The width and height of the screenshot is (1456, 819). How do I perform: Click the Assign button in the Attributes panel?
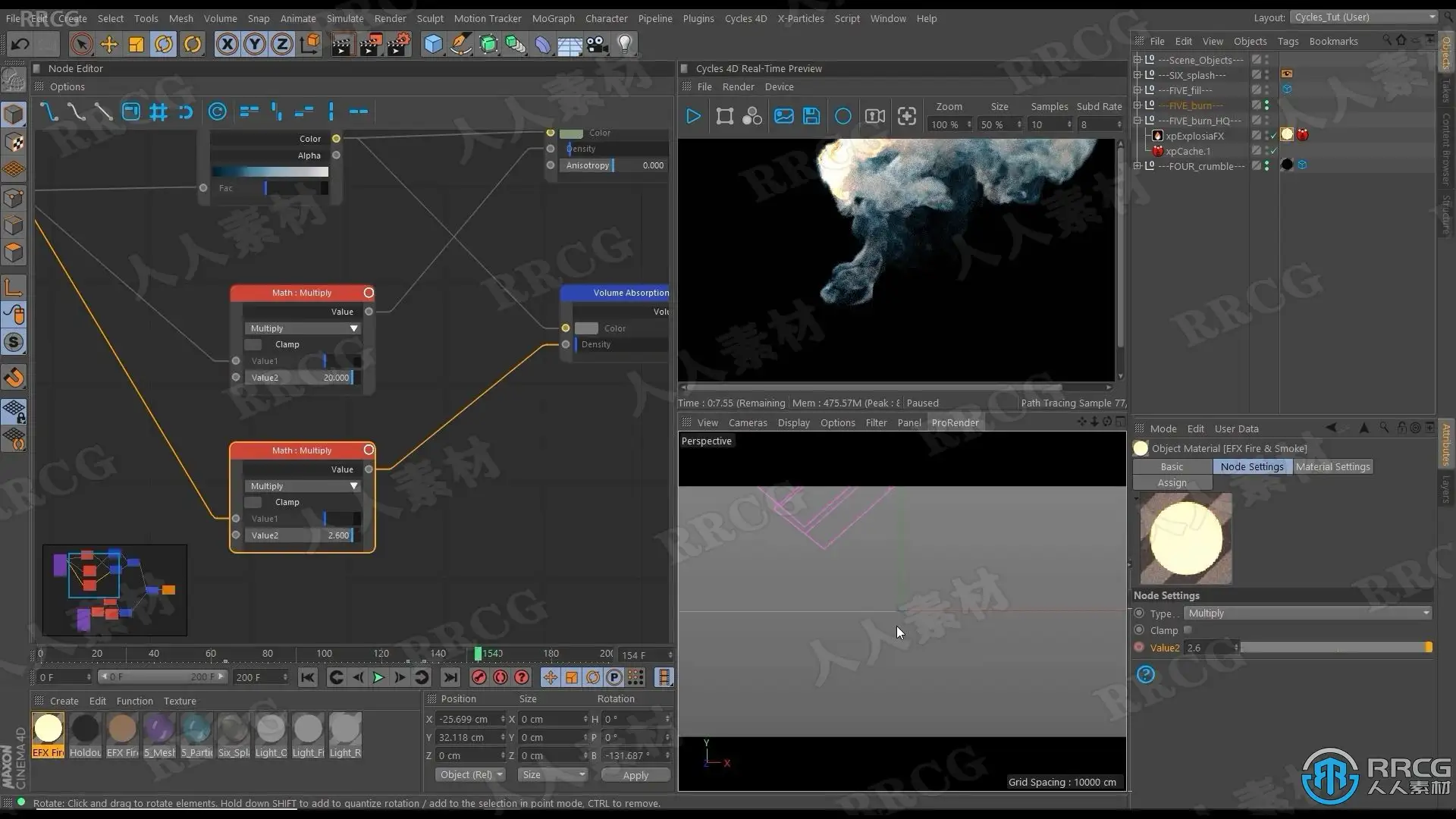coord(1172,483)
